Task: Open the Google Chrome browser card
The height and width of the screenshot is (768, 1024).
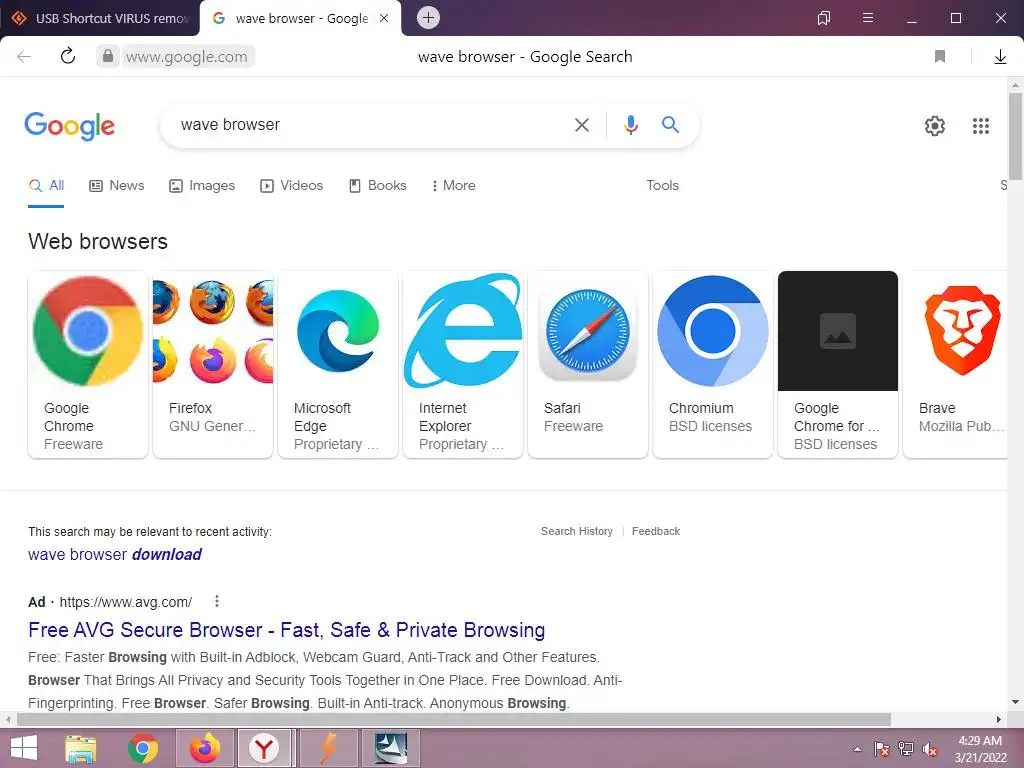Action: coord(88,364)
